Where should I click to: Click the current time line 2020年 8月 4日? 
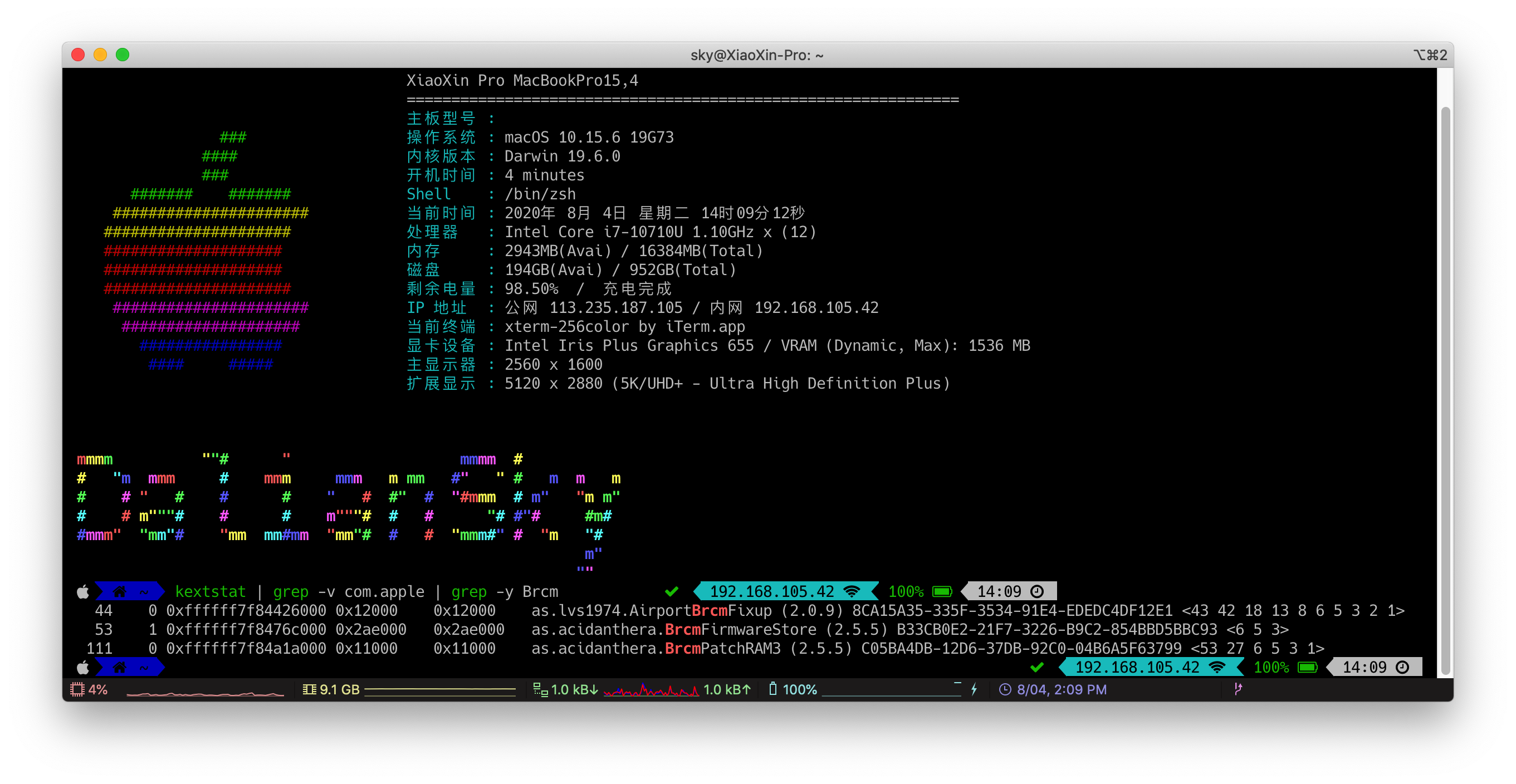(x=654, y=213)
